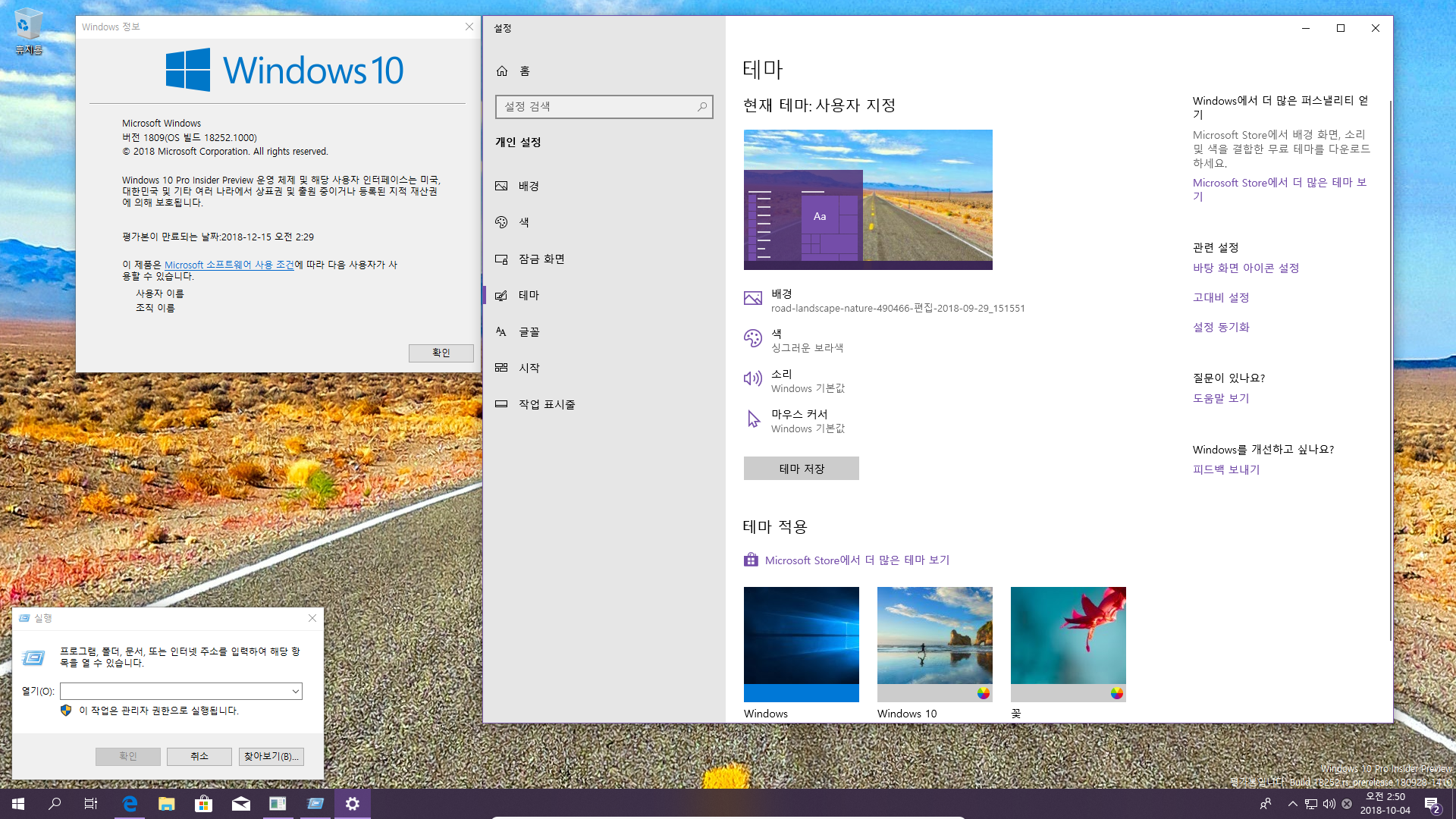Open Task View from taskbar
Screen dimensions: 1456x819
pyautogui.click(x=91, y=804)
